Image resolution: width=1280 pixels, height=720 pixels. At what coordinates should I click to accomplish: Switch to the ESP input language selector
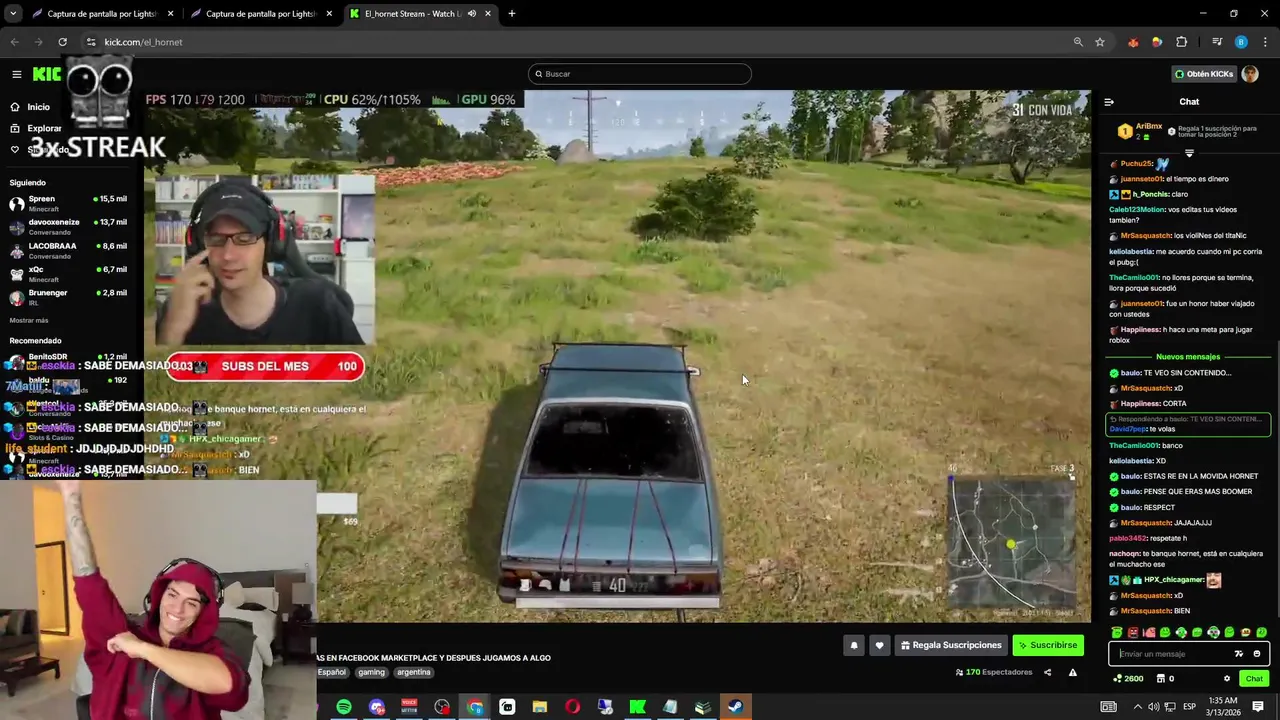(1190, 707)
